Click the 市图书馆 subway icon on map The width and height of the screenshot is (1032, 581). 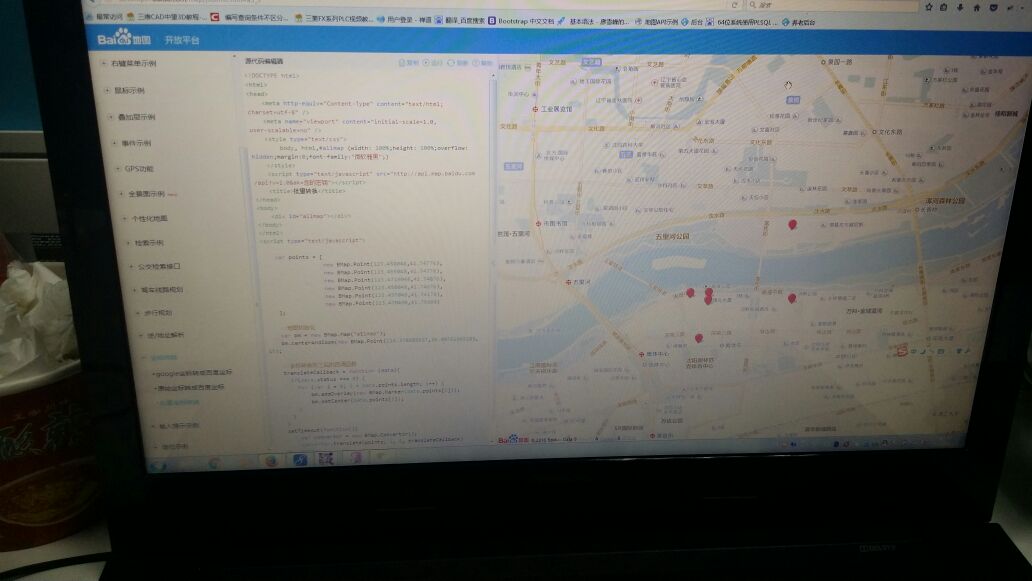538,224
